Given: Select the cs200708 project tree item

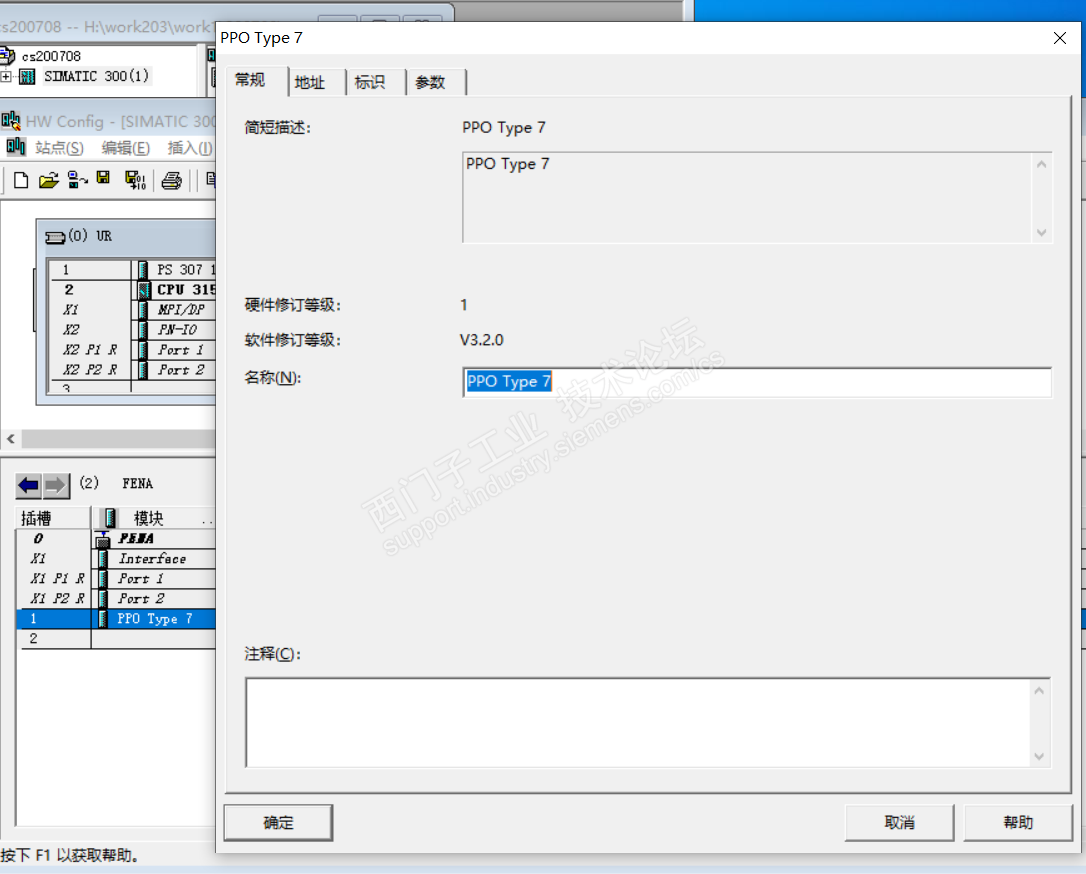Looking at the screenshot, I should click(x=51, y=56).
